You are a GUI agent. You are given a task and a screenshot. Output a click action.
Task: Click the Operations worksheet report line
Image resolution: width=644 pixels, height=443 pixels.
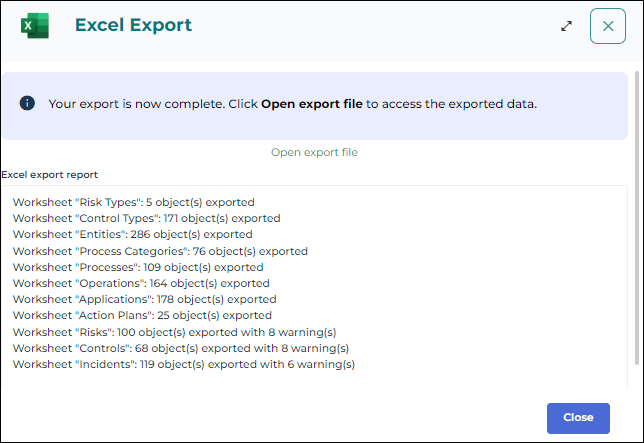pyautogui.click(x=141, y=283)
